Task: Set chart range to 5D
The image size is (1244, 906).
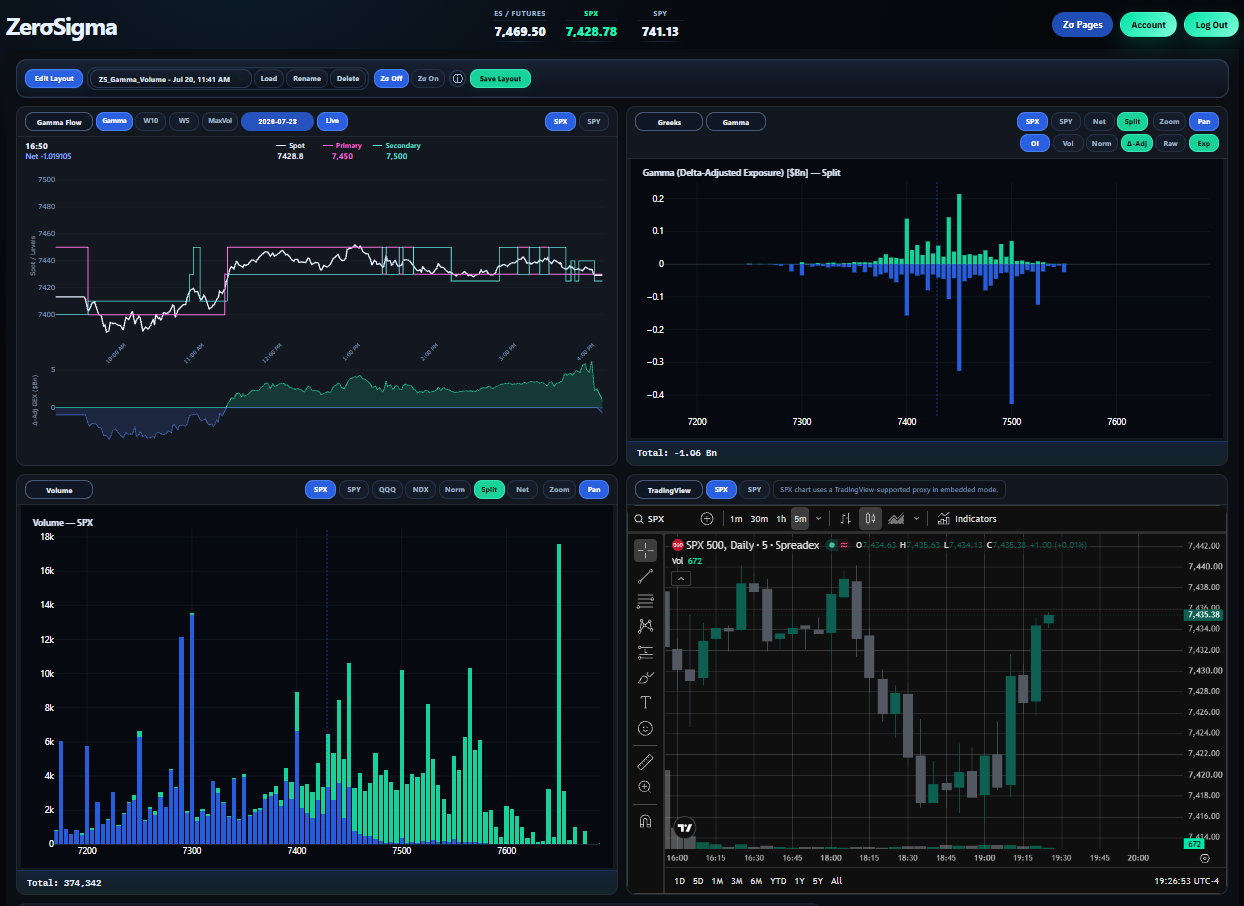Action: click(698, 881)
